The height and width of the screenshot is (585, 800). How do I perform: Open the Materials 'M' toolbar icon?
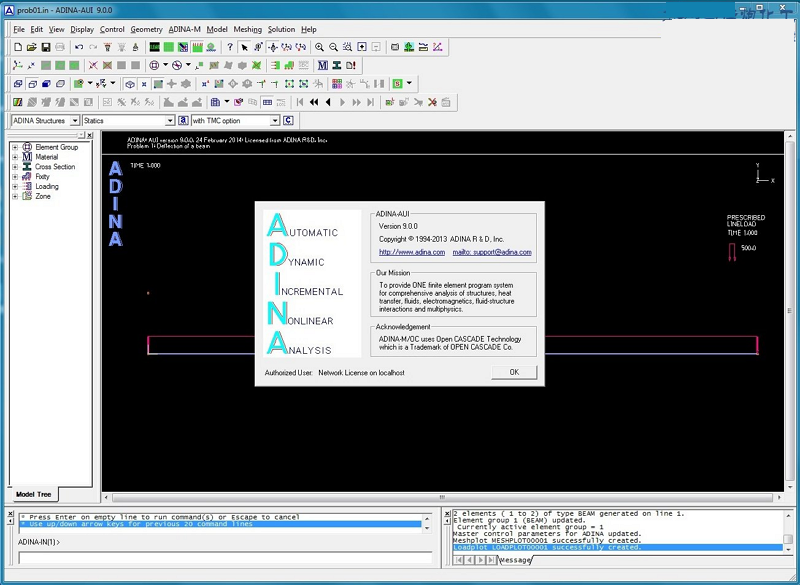pos(322,65)
